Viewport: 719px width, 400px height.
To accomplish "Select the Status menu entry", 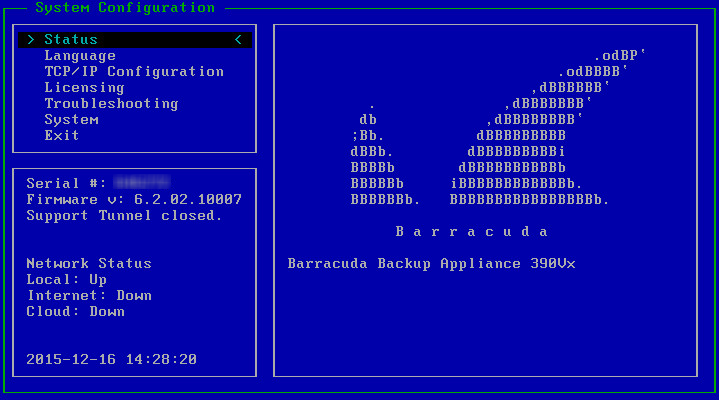I will [x=135, y=40].
